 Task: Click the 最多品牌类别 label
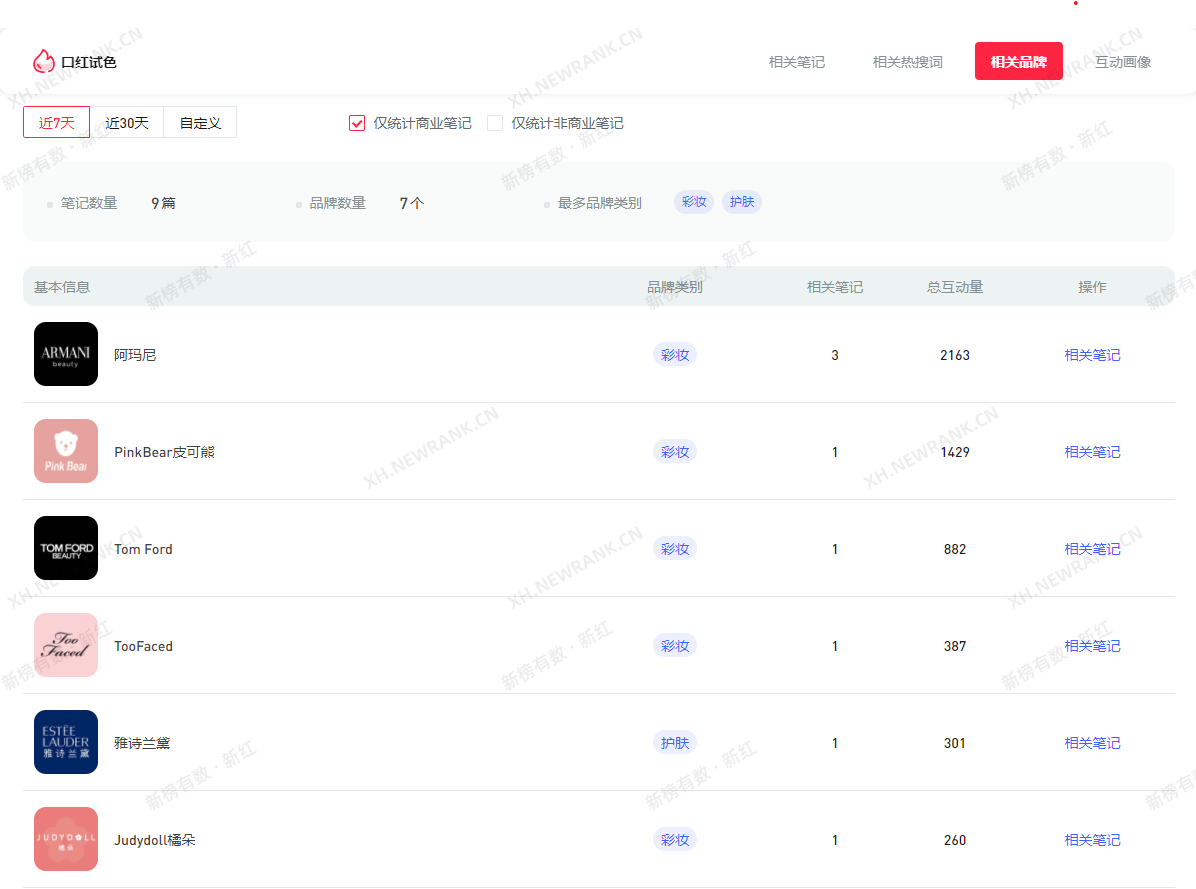600,203
